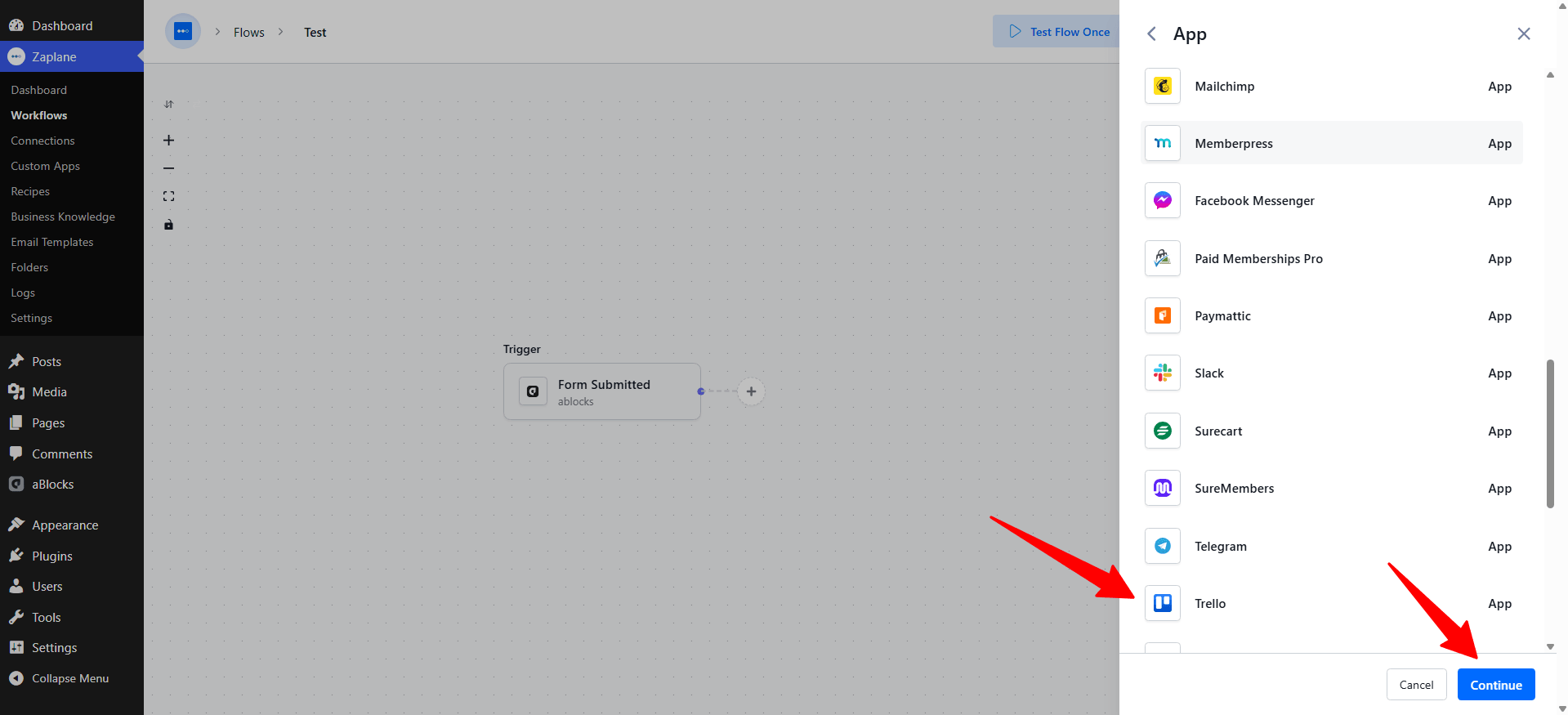1568x715 pixels.
Task: Click Test Flow Once button
Action: click(x=1058, y=32)
